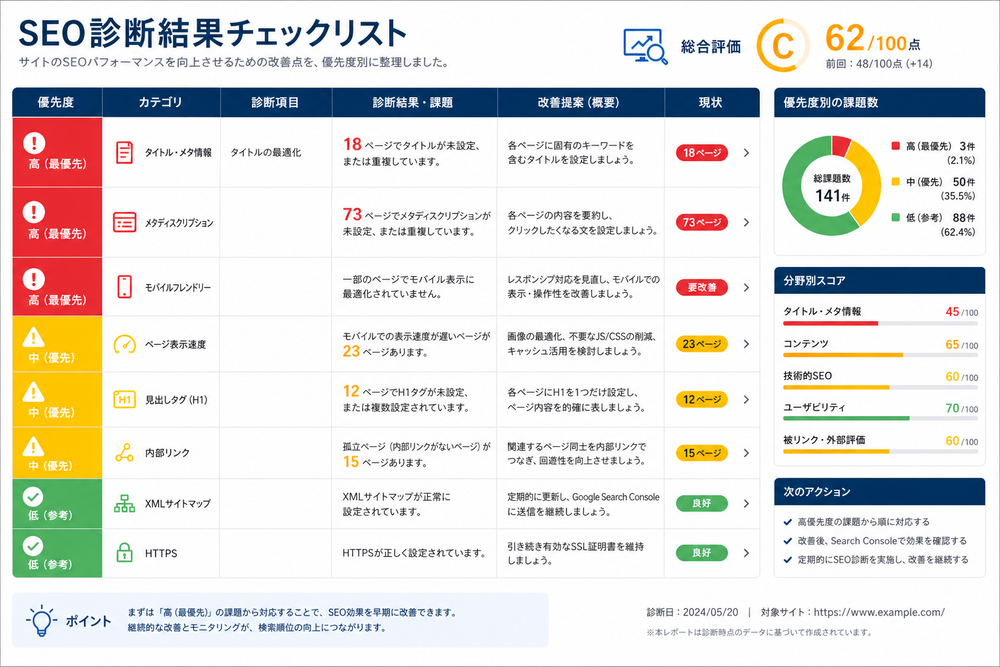Viewport: 1000px width, 667px height.
Task: Click the カテゴリ column header
Action: pyautogui.click(x=161, y=102)
